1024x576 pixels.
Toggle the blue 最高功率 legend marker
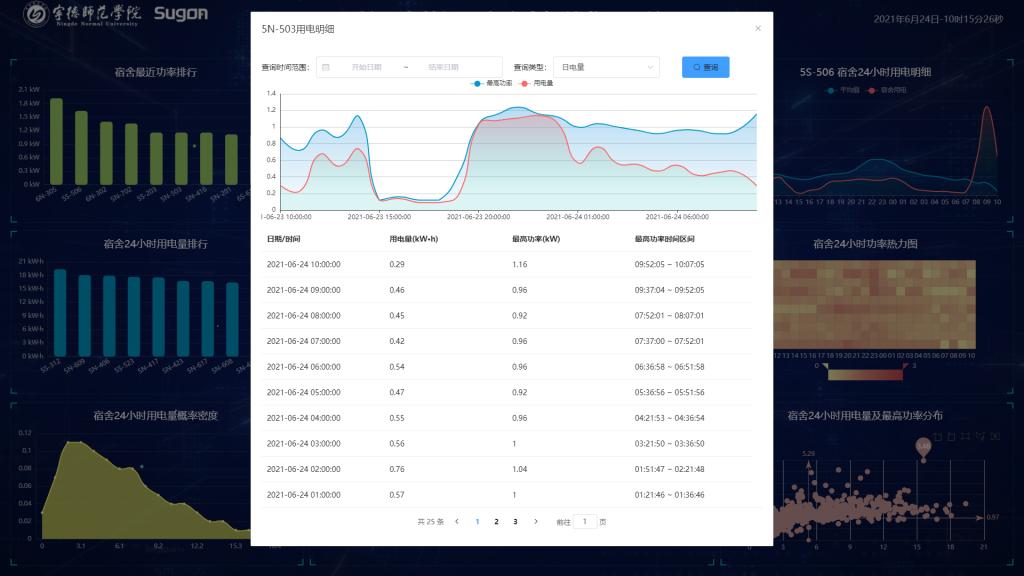pos(477,83)
